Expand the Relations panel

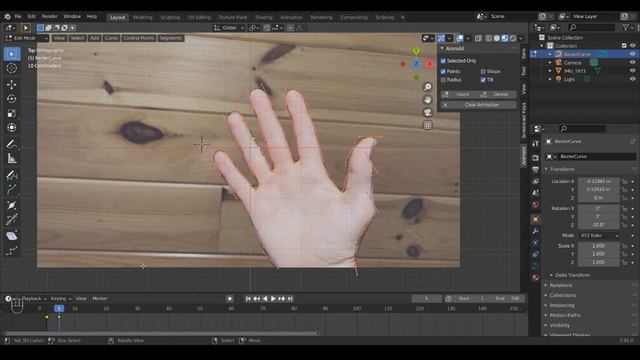561,285
